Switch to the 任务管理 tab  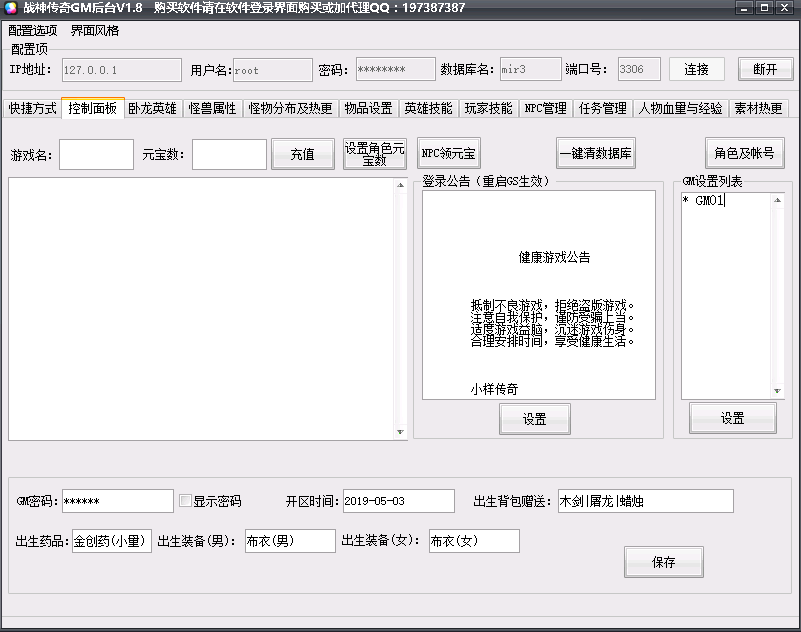point(601,107)
